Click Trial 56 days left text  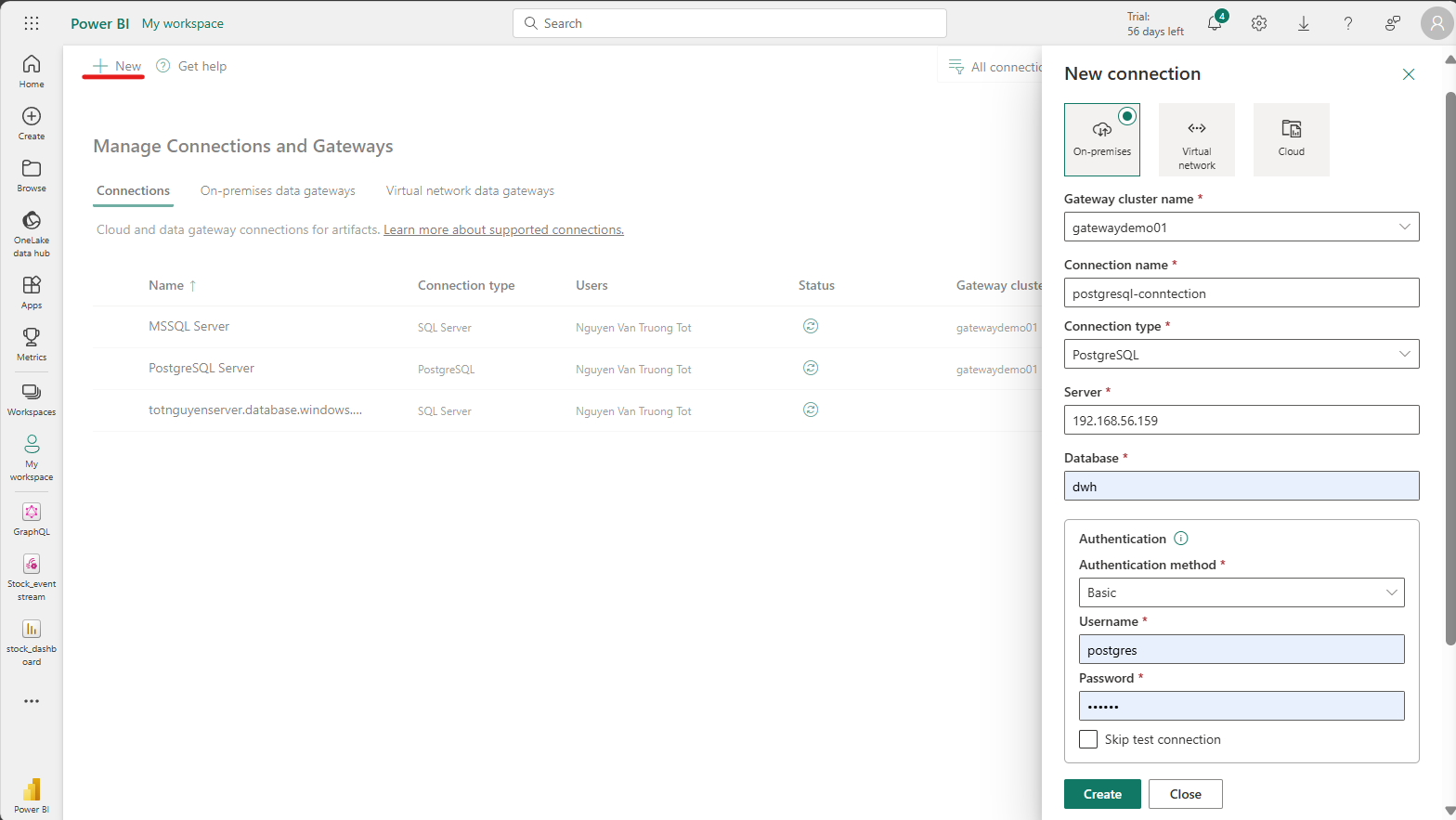1155,24
